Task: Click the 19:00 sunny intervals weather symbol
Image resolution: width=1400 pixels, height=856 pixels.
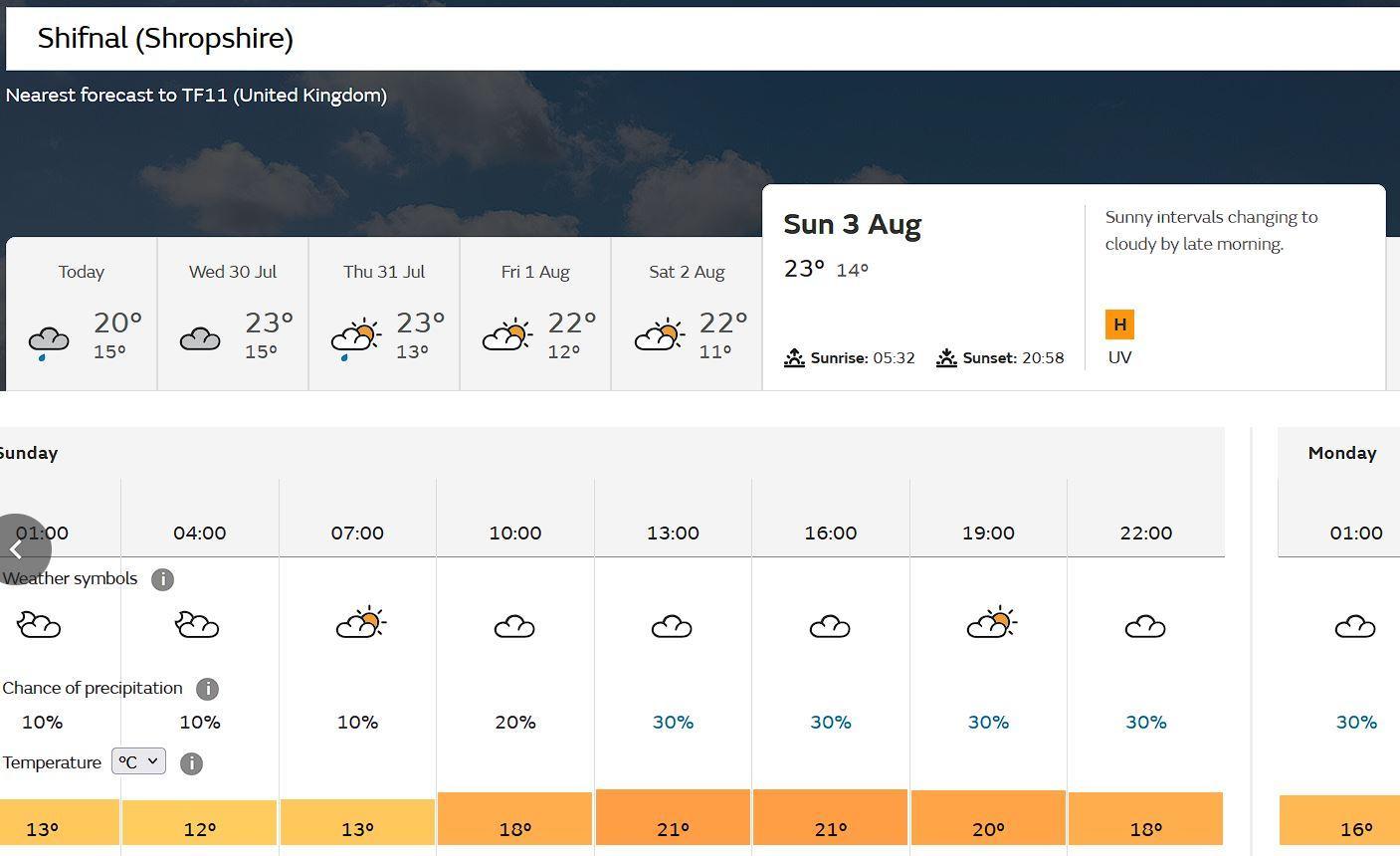Action: pos(991,624)
